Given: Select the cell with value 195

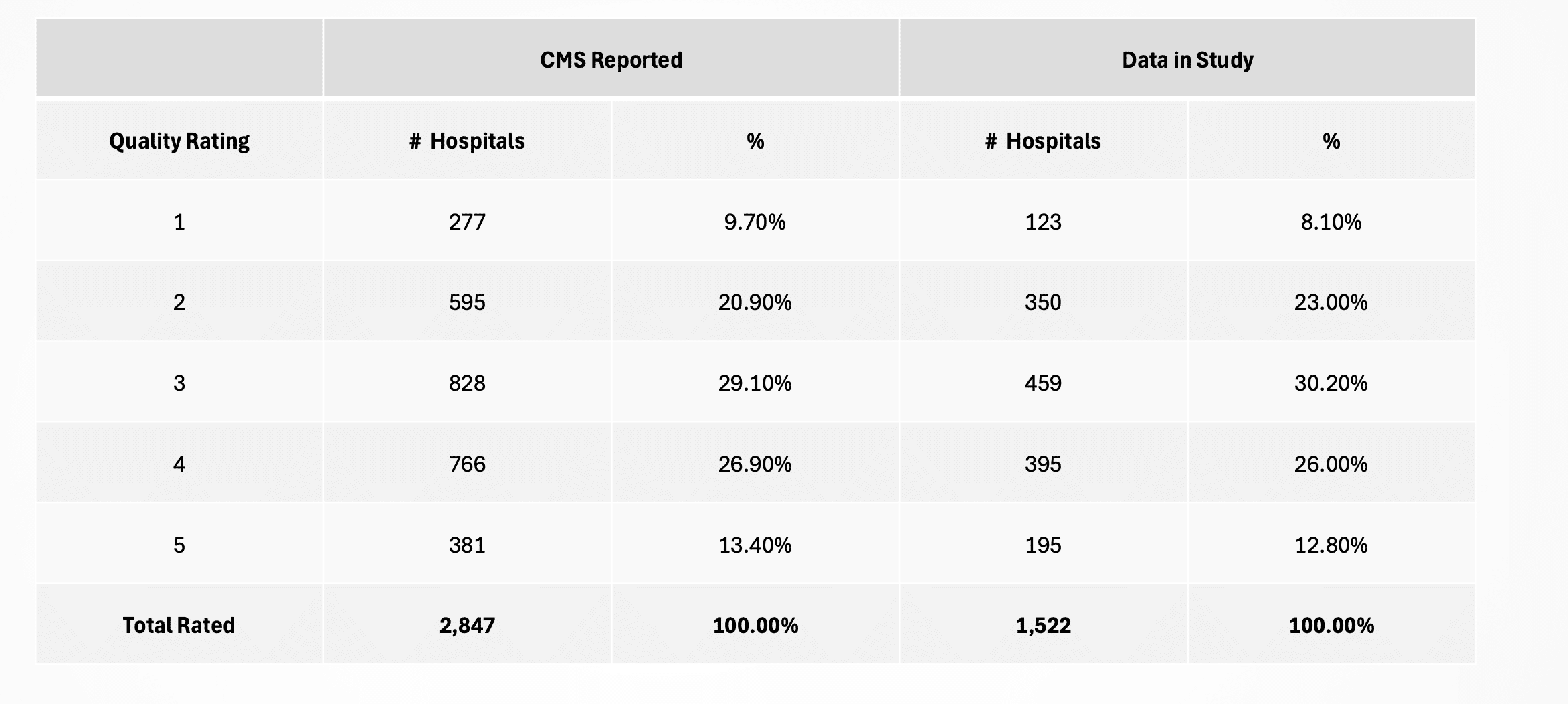Looking at the screenshot, I should [x=1043, y=545].
